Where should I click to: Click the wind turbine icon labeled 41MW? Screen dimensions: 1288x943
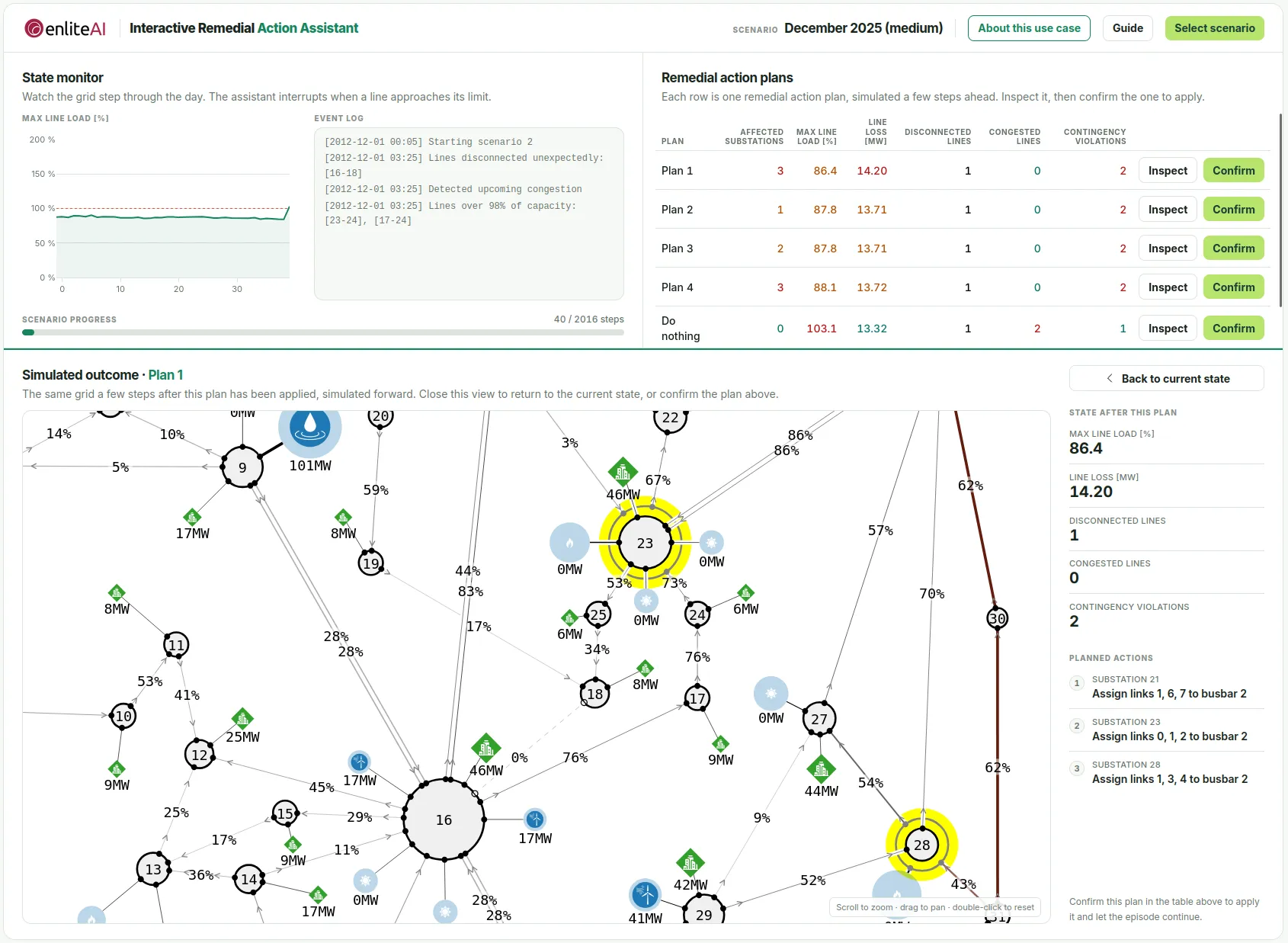645,894
